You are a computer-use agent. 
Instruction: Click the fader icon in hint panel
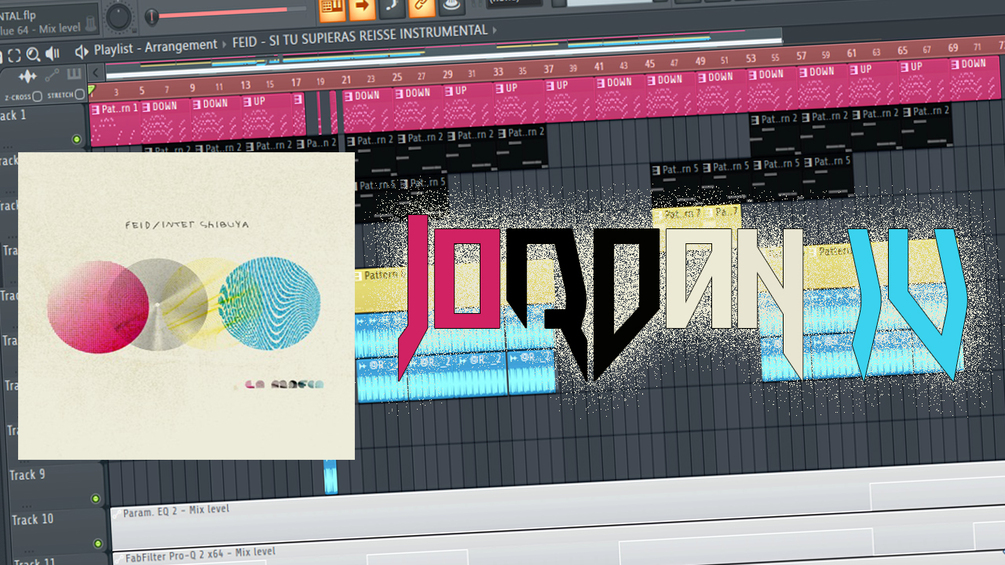90,24
